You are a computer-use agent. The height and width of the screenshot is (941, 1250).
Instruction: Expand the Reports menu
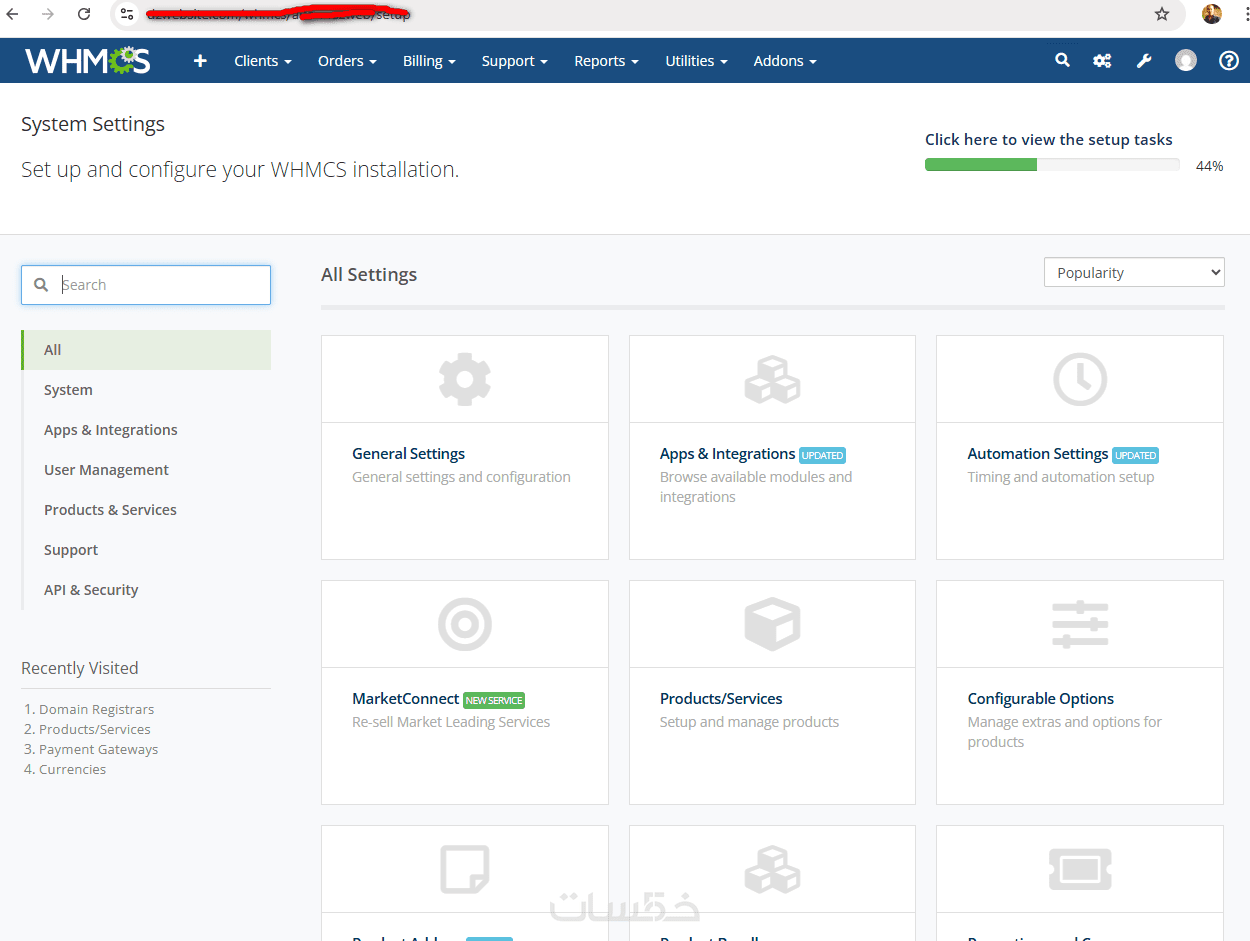coord(606,61)
